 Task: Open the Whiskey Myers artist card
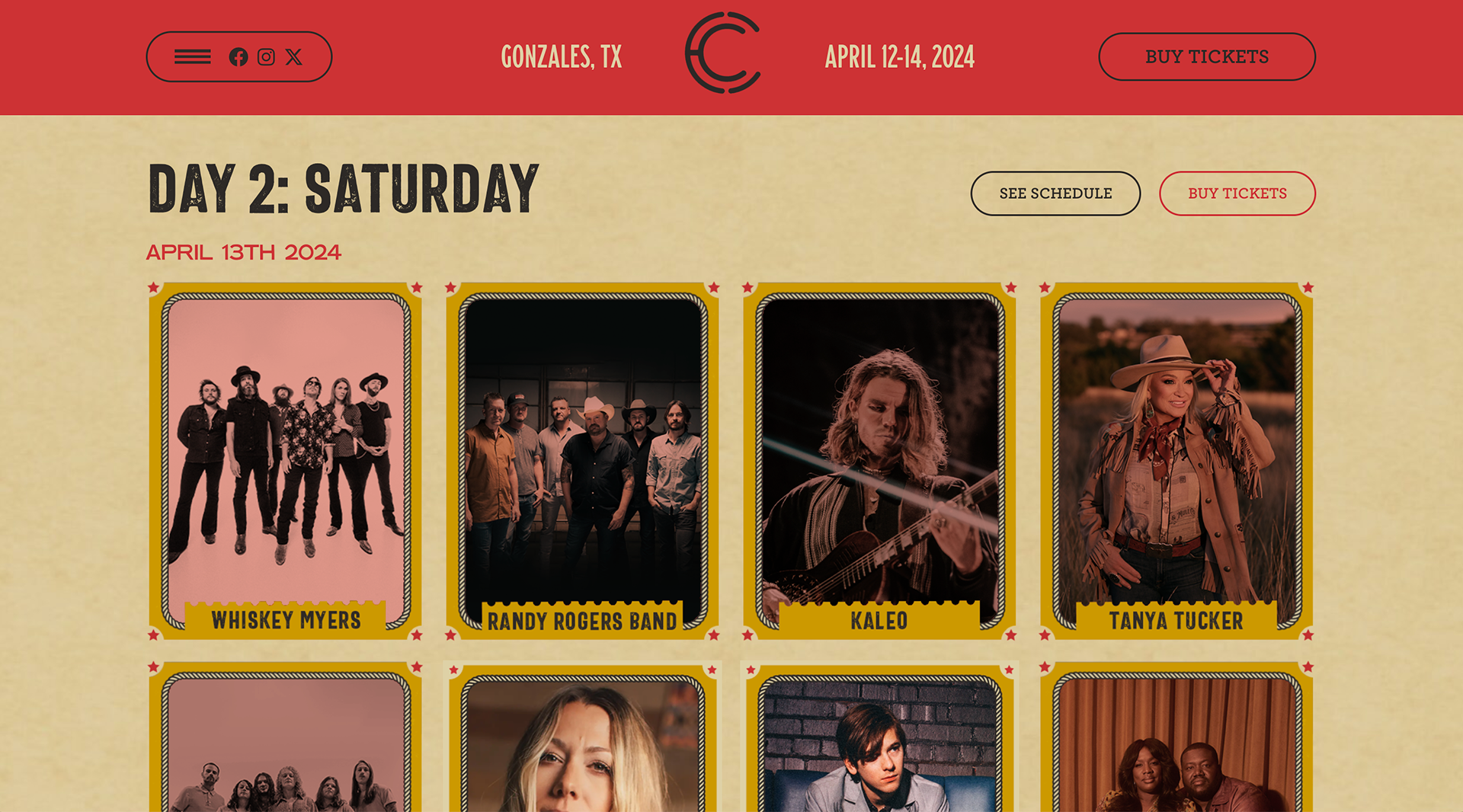pos(286,461)
